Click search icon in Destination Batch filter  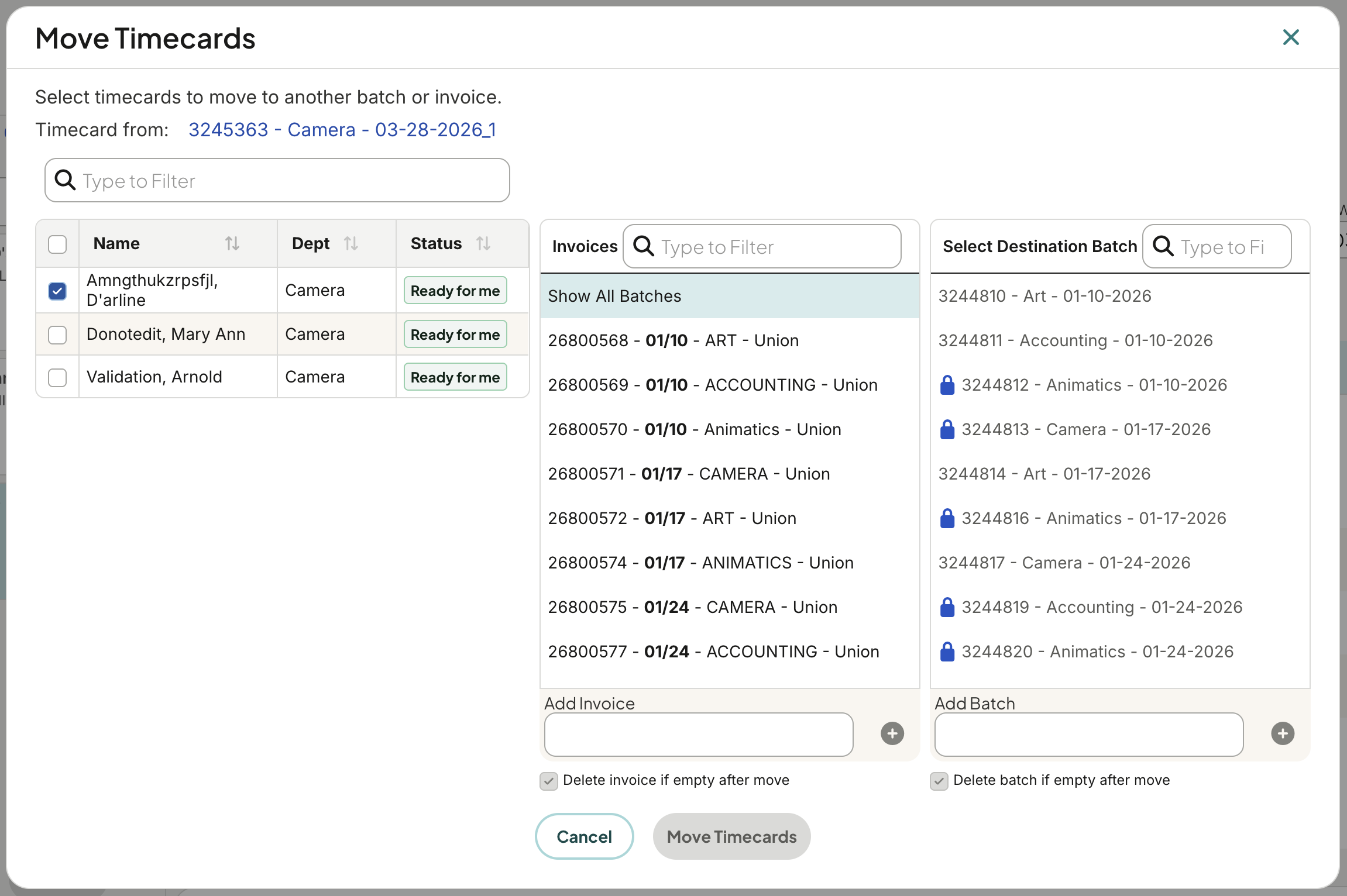click(1163, 246)
